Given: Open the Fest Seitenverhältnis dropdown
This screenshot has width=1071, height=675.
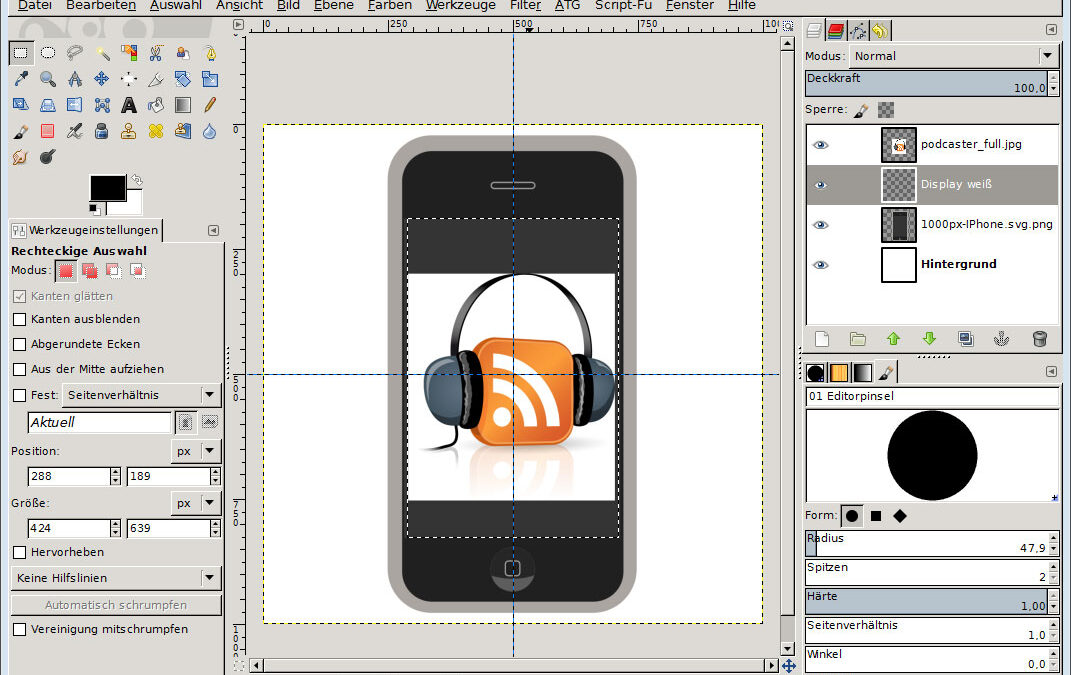Looking at the screenshot, I should (x=141, y=395).
